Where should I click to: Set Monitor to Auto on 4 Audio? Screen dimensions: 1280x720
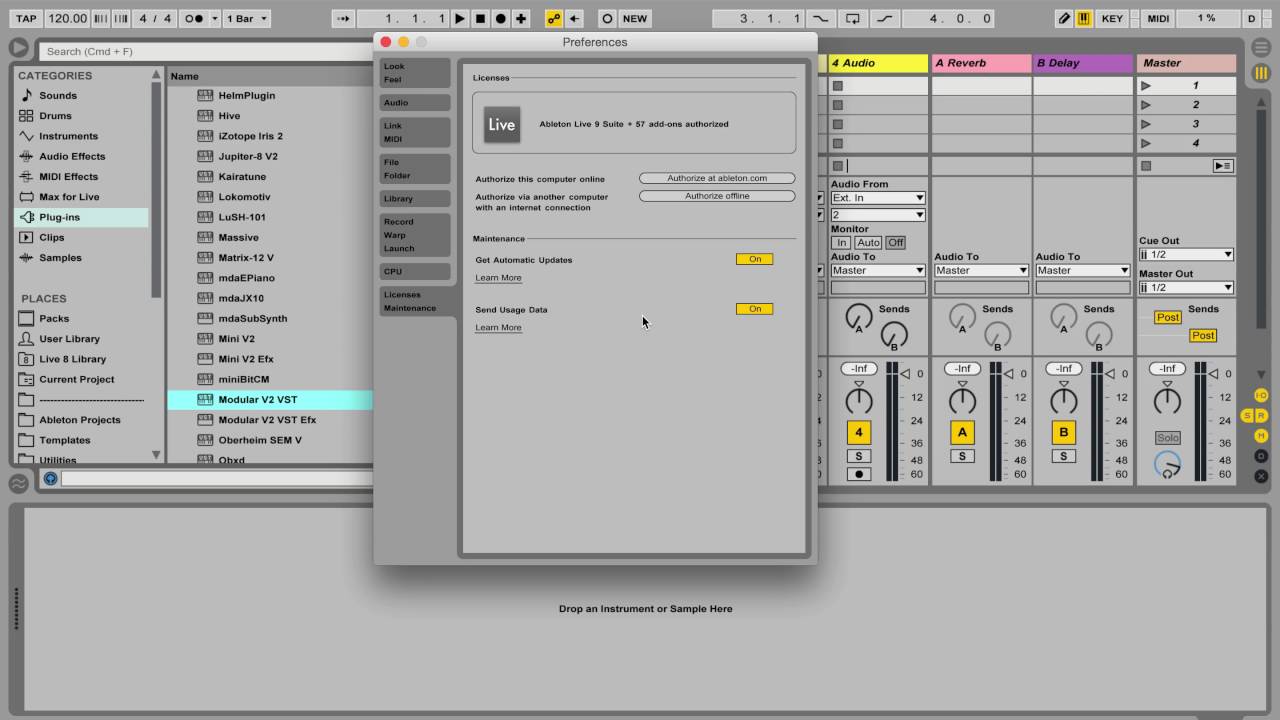click(x=868, y=243)
